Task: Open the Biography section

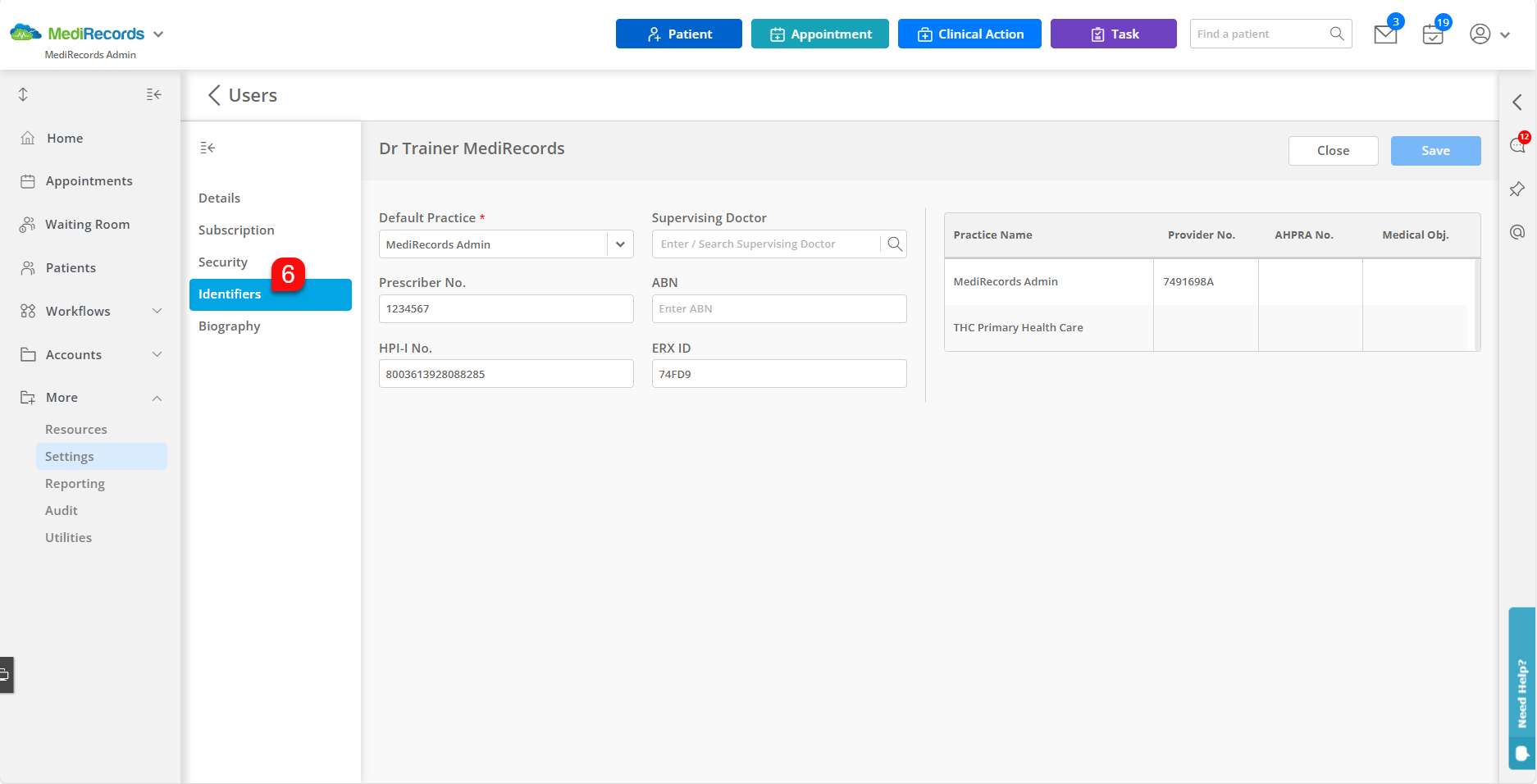Action: coord(229,326)
